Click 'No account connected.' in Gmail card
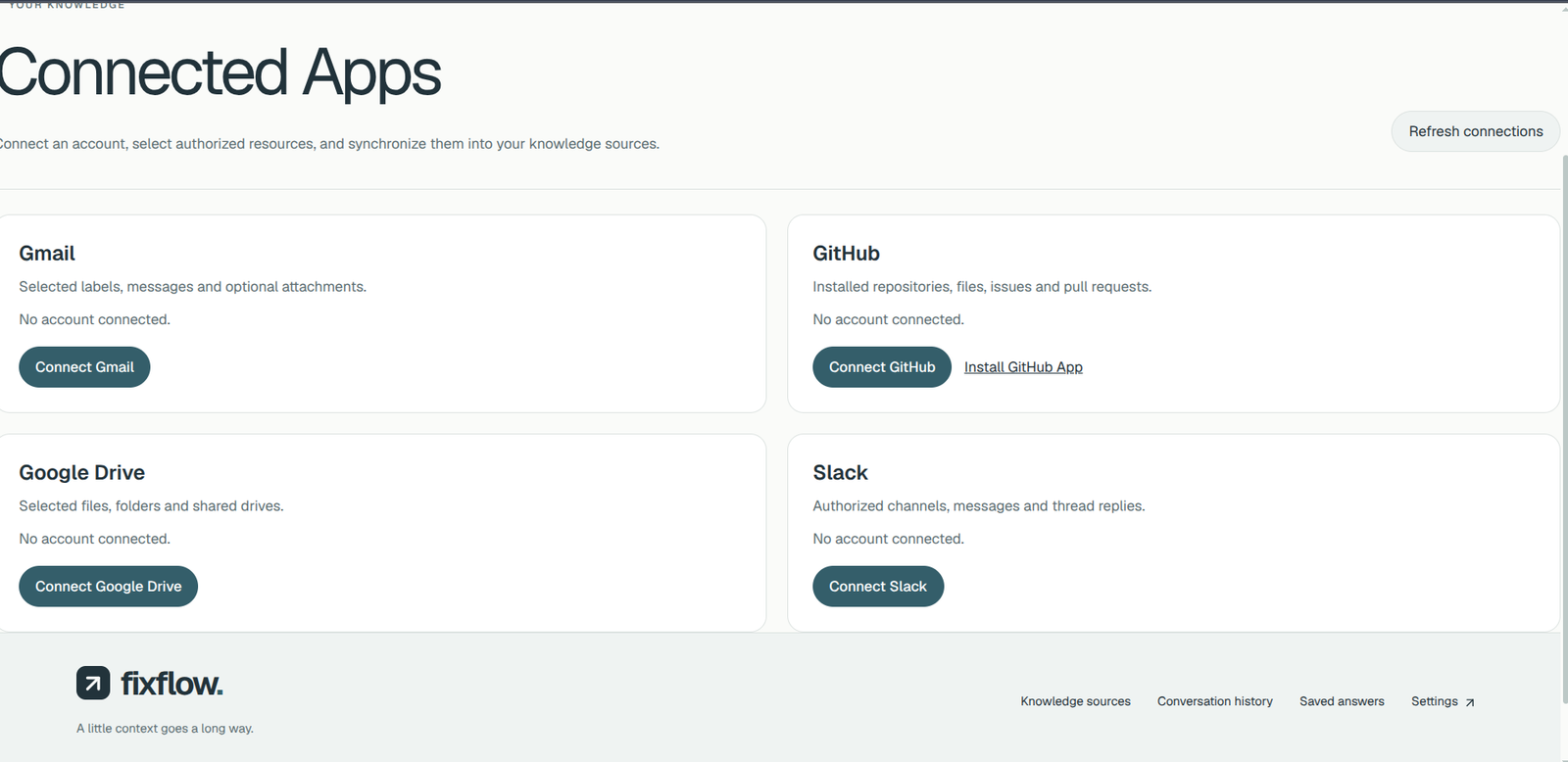Viewport: 1568px width, 762px height. 94,319
